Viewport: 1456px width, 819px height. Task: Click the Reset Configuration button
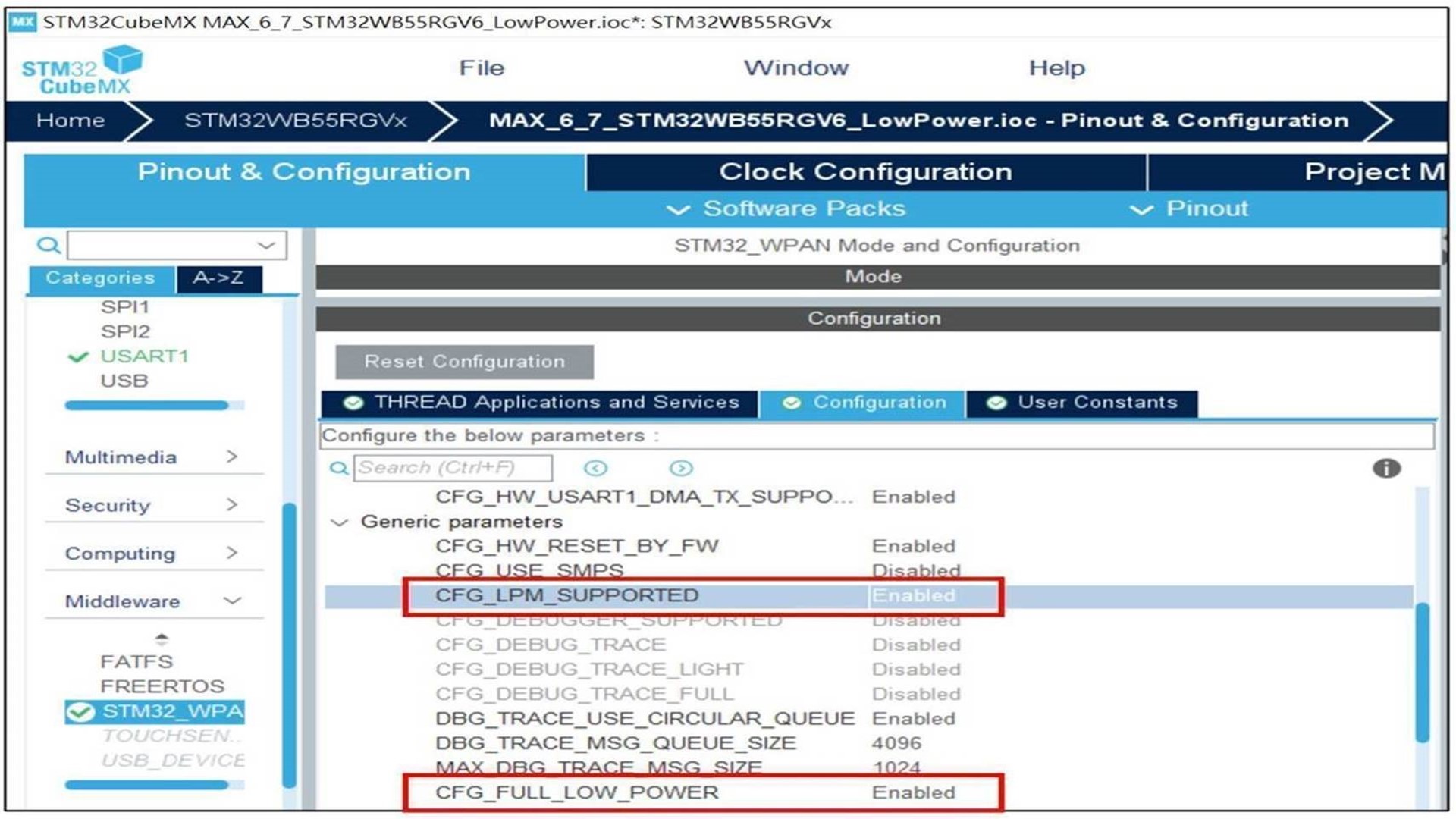pyautogui.click(x=464, y=362)
